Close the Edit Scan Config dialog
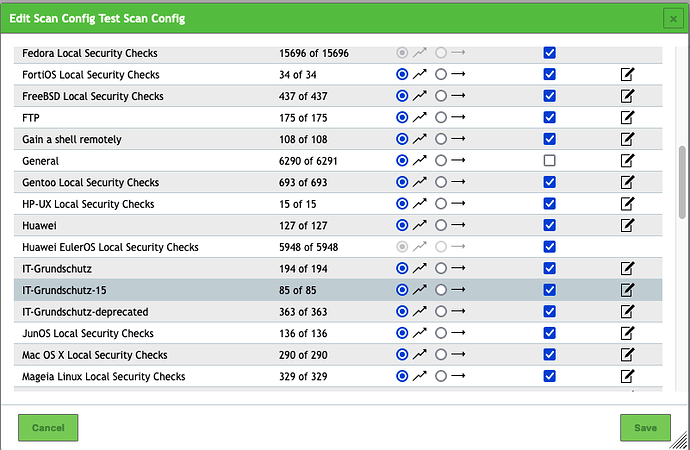Image resolution: width=690 pixels, height=450 pixels. [x=673, y=19]
